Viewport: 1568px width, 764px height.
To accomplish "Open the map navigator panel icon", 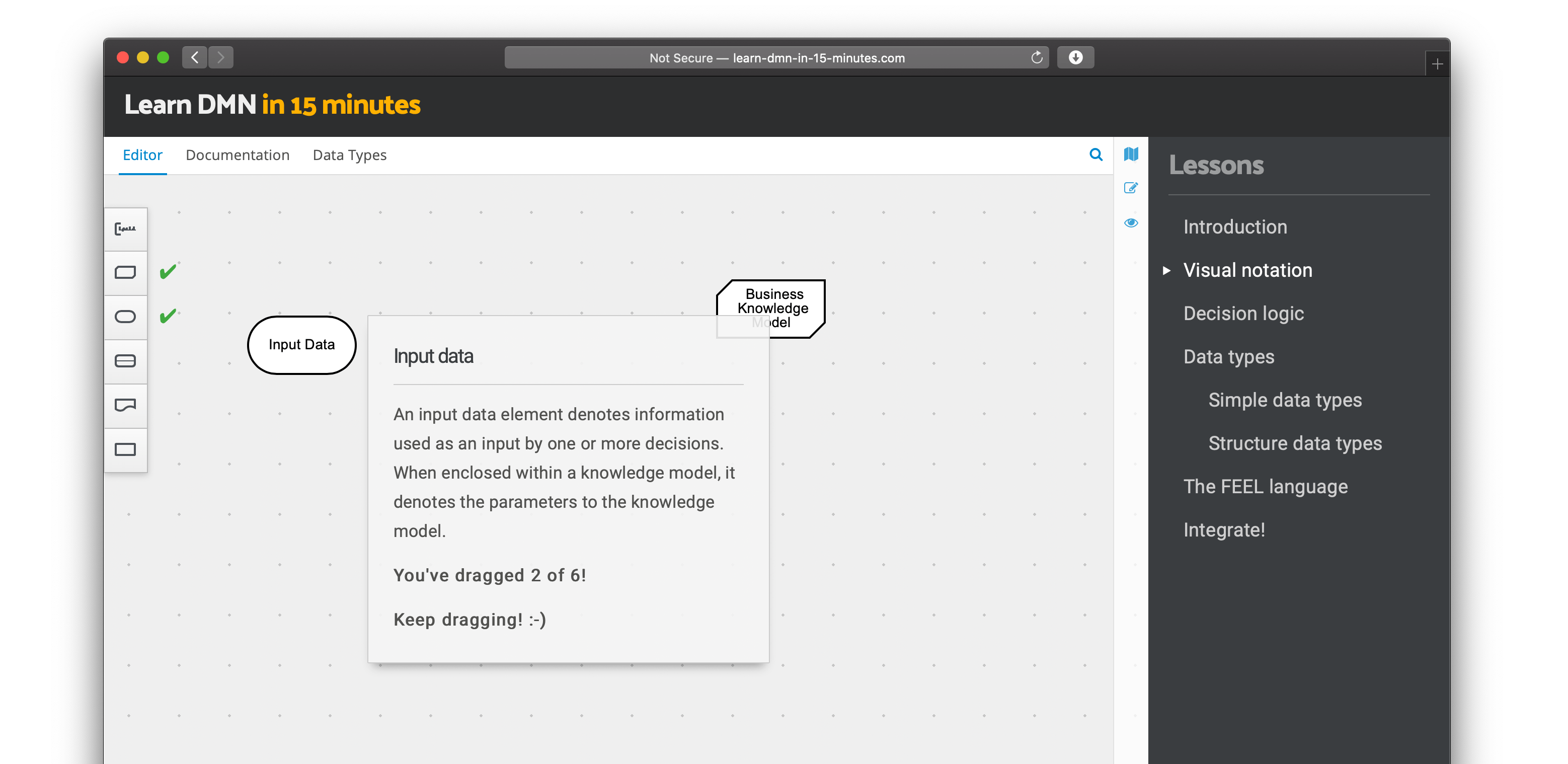I will [1131, 154].
